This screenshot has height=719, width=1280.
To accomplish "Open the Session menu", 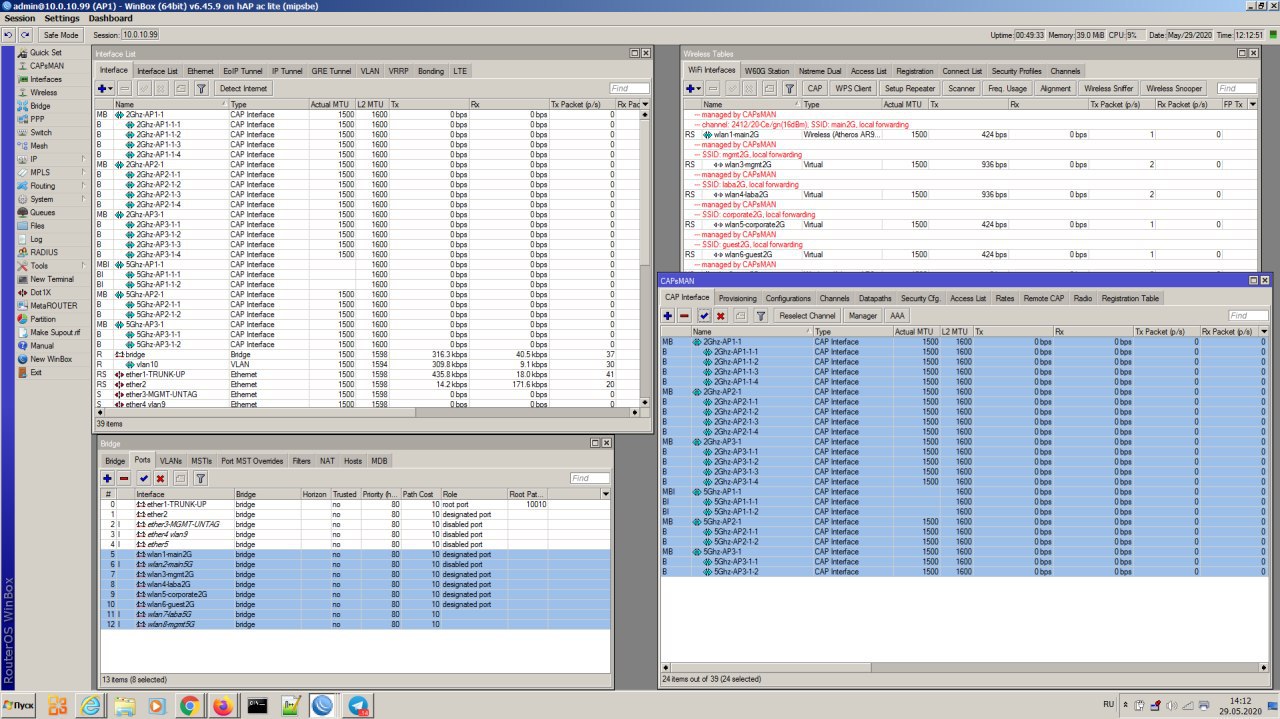I will click(20, 18).
